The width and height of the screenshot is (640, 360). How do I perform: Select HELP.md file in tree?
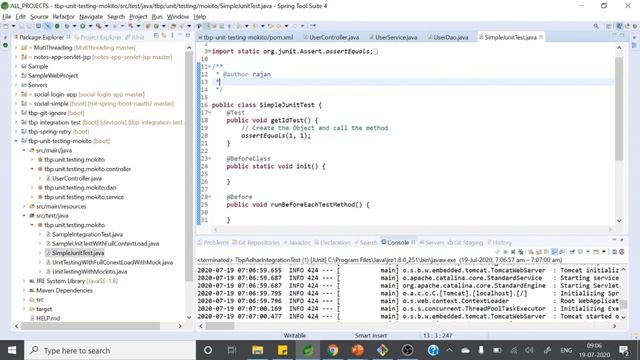tap(48, 318)
